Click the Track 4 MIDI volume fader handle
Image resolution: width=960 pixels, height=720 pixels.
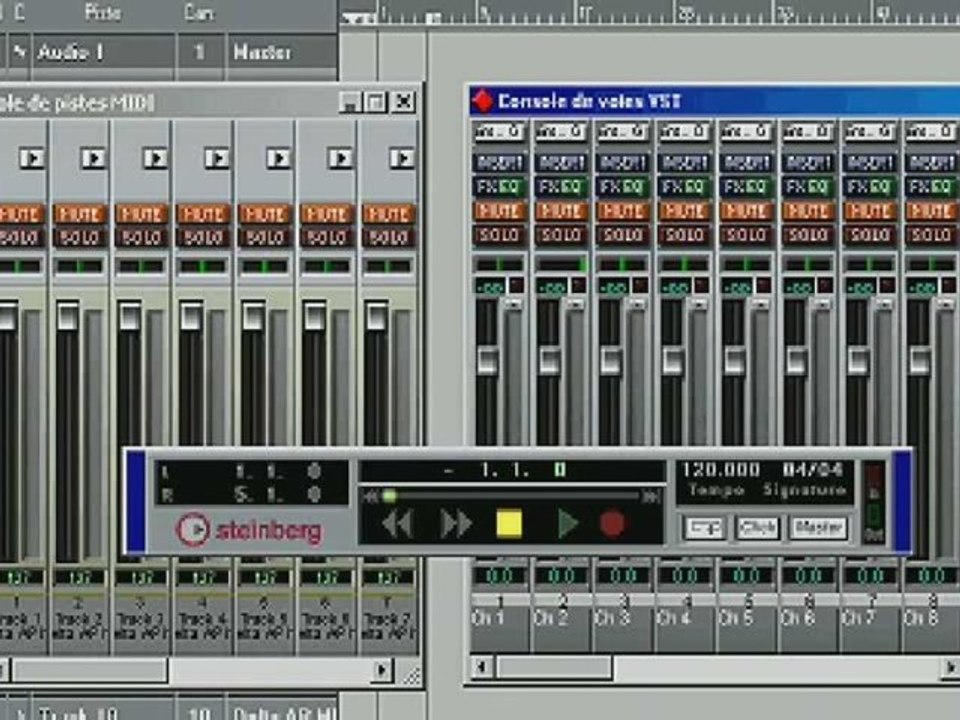192,316
